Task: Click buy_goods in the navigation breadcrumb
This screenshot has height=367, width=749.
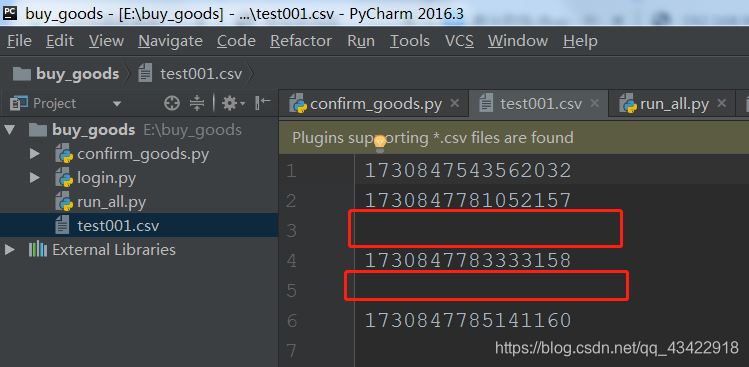Action: 77,74
